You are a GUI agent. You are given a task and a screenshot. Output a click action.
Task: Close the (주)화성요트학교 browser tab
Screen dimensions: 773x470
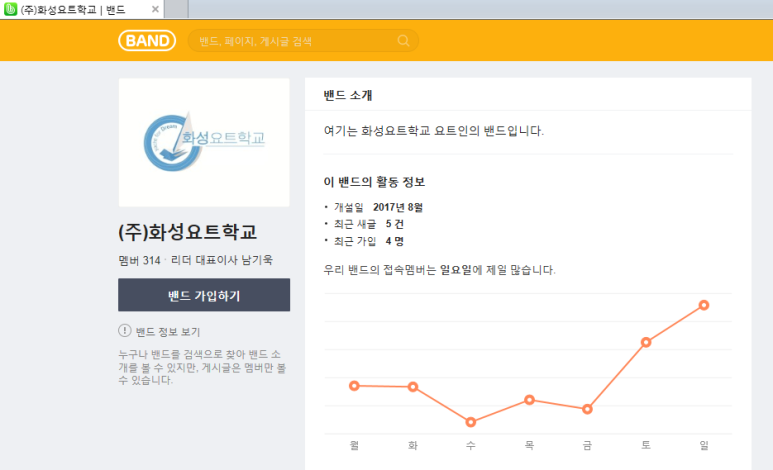pos(155,9)
